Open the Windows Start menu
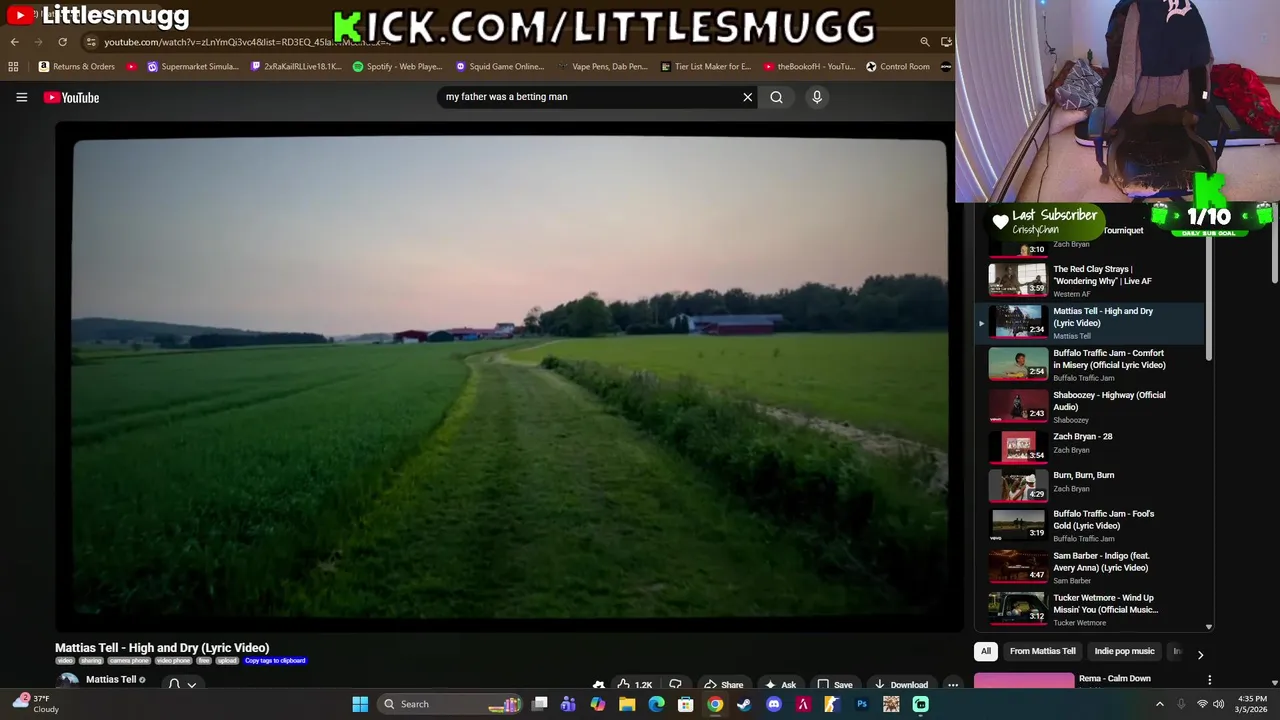 [x=360, y=704]
